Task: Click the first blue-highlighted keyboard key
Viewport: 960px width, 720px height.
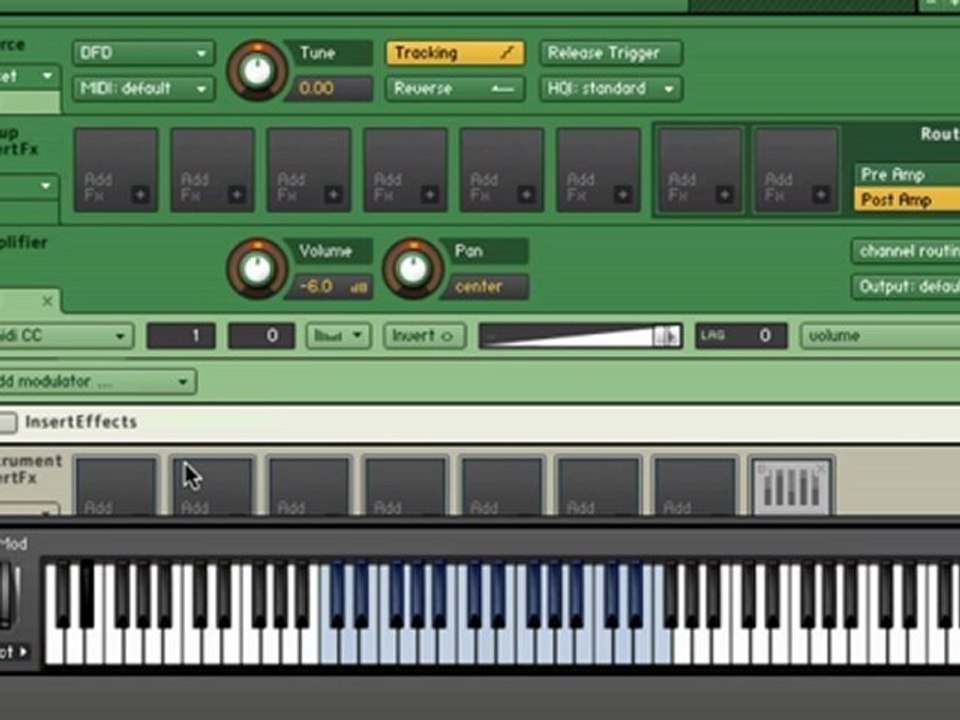Action: 326,646
